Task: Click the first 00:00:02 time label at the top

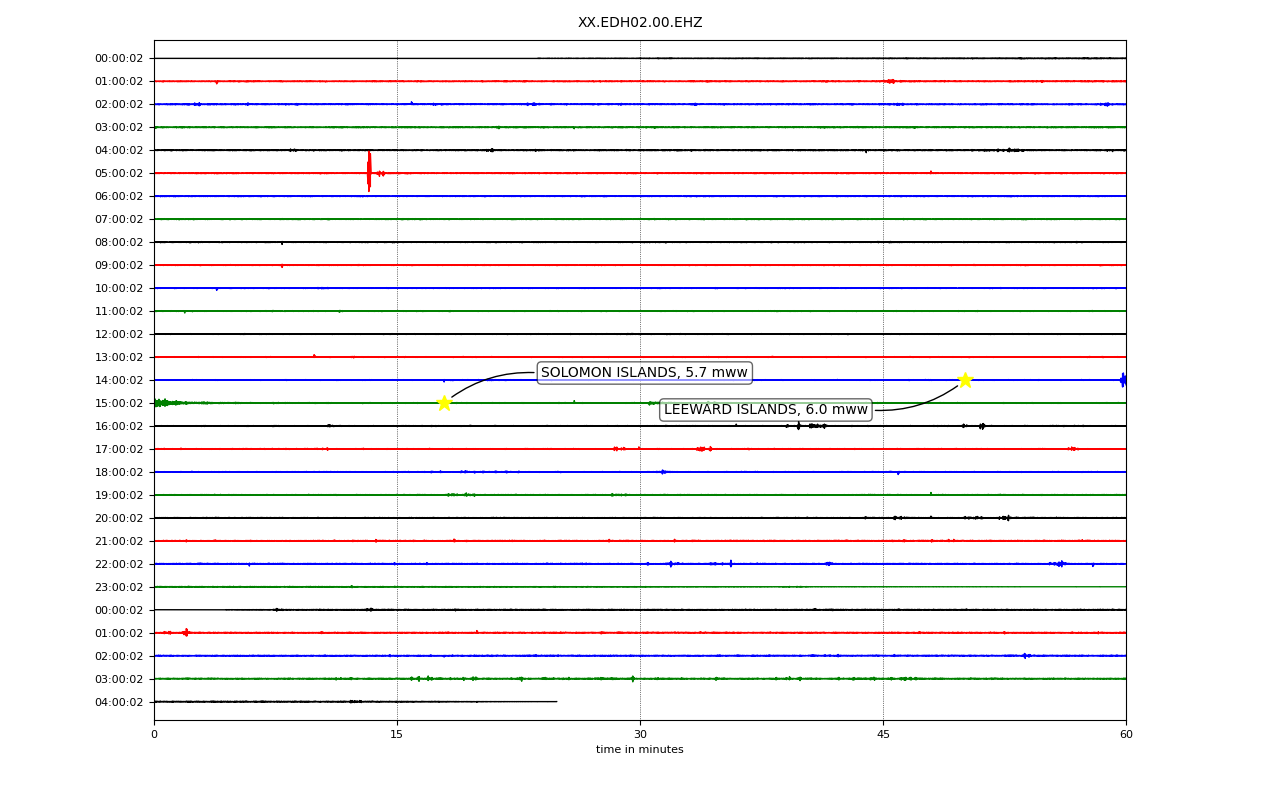Action: point(119,58)
